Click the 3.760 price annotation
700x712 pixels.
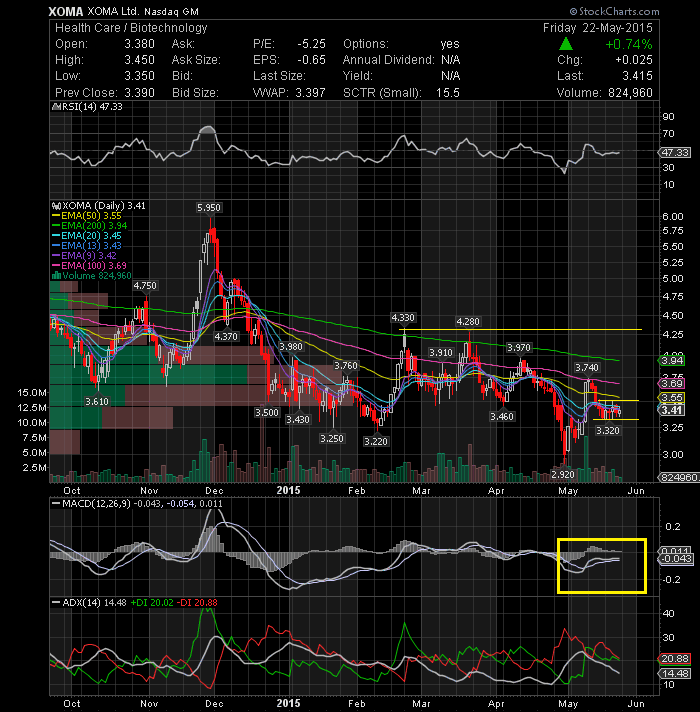click(346, 366)
